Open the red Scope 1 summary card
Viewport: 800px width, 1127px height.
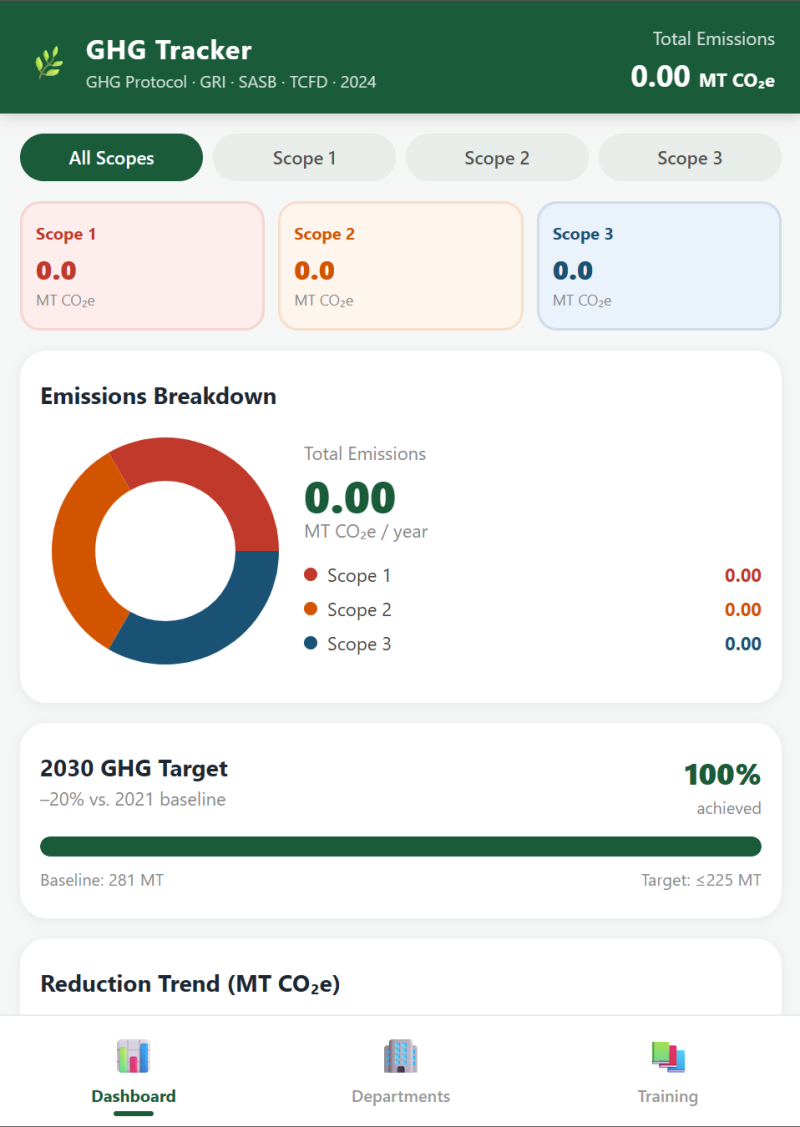142,266
